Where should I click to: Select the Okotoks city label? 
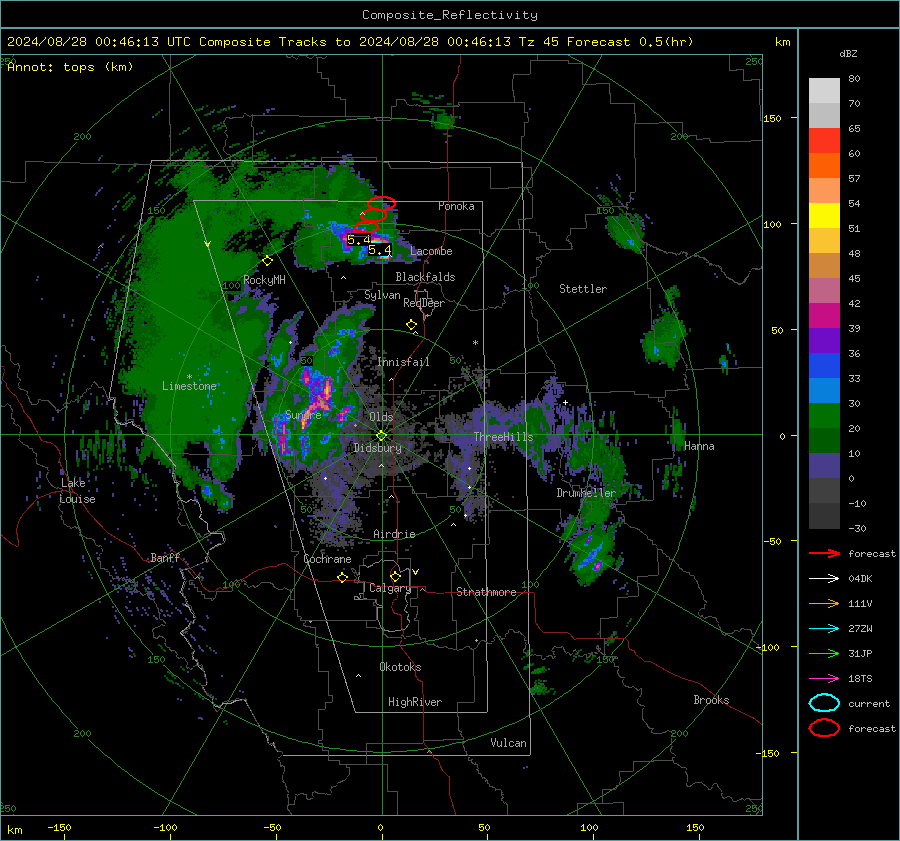point(400,667)
